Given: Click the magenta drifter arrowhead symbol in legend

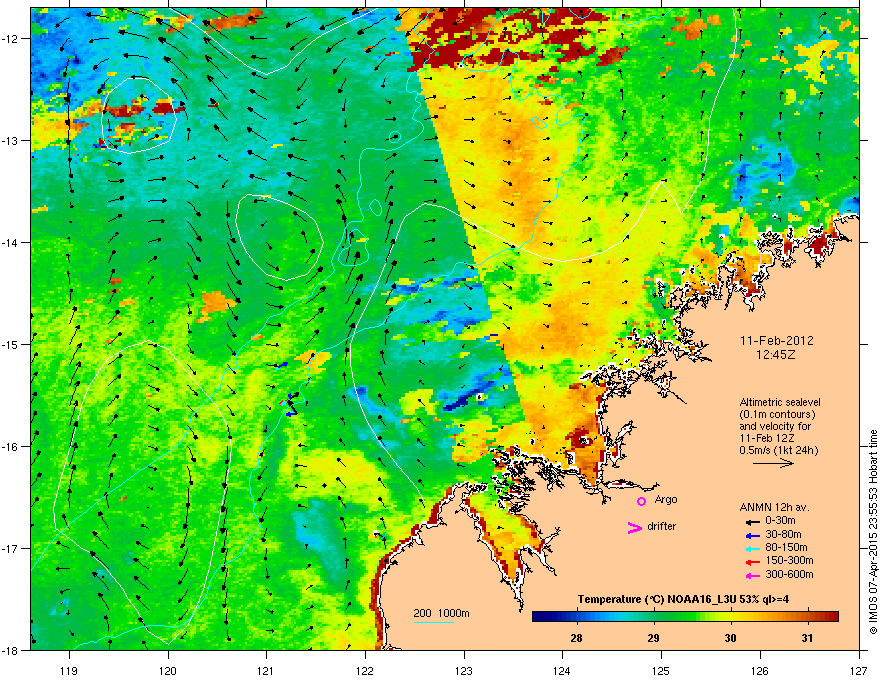Looking at the screenshot, I should 635,527.
